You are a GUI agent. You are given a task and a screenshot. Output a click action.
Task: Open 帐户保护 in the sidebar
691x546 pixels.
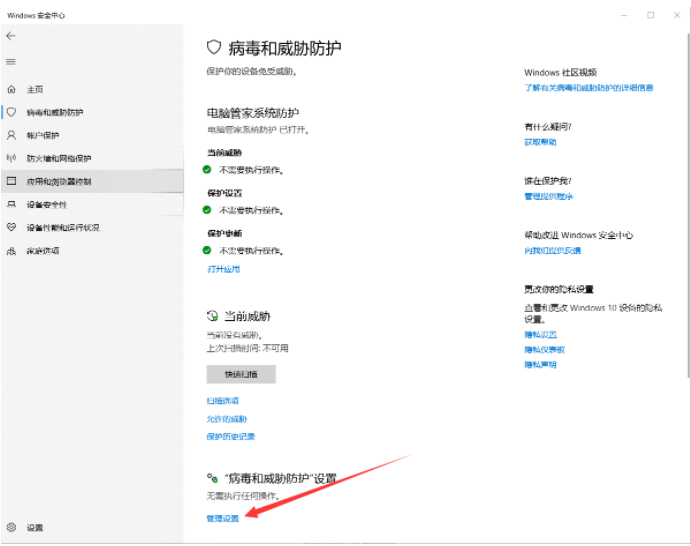pyautogui.click(x=93, y=135)
